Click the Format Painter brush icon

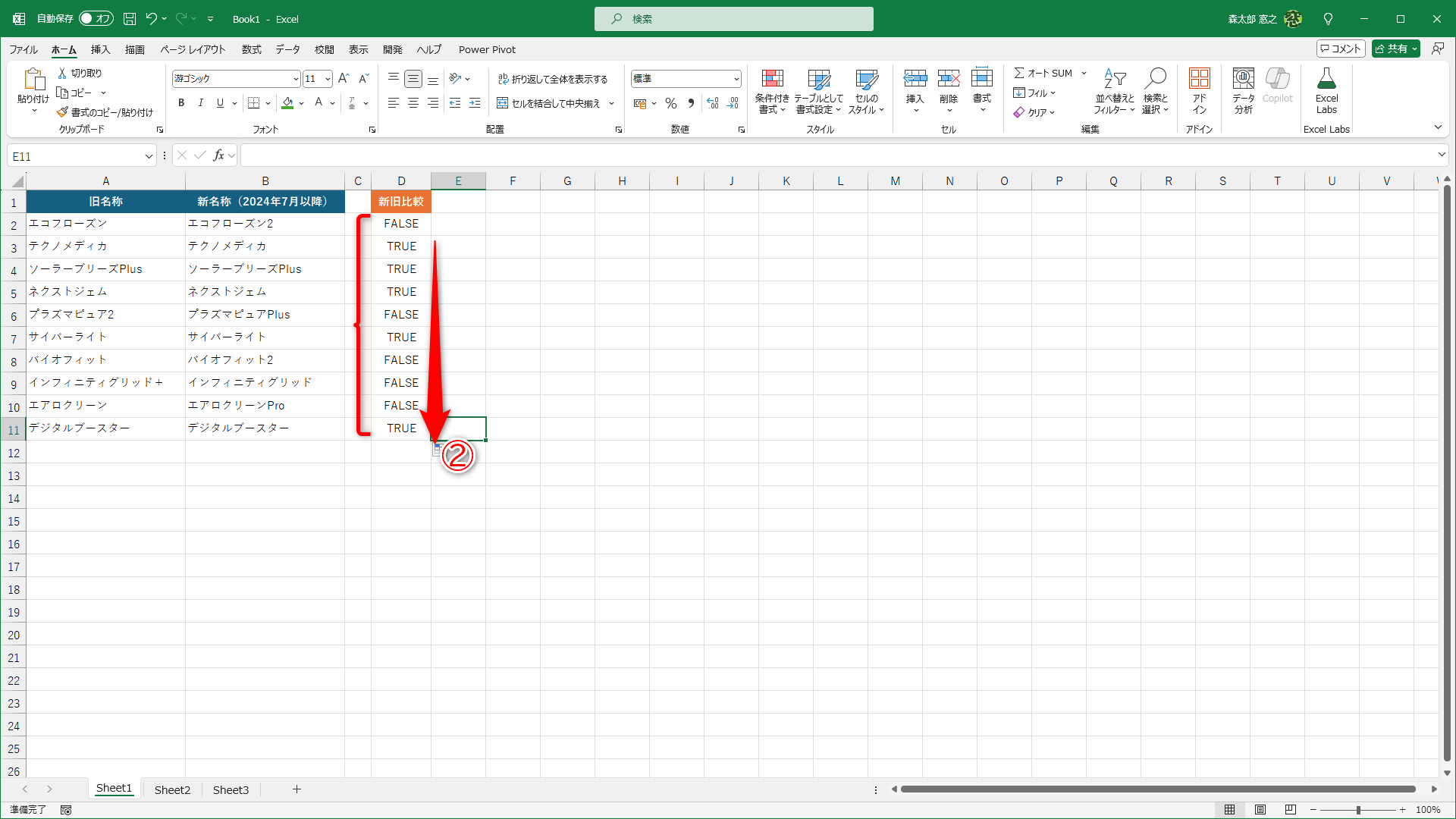pyautogui.click(x=62, y=112)
